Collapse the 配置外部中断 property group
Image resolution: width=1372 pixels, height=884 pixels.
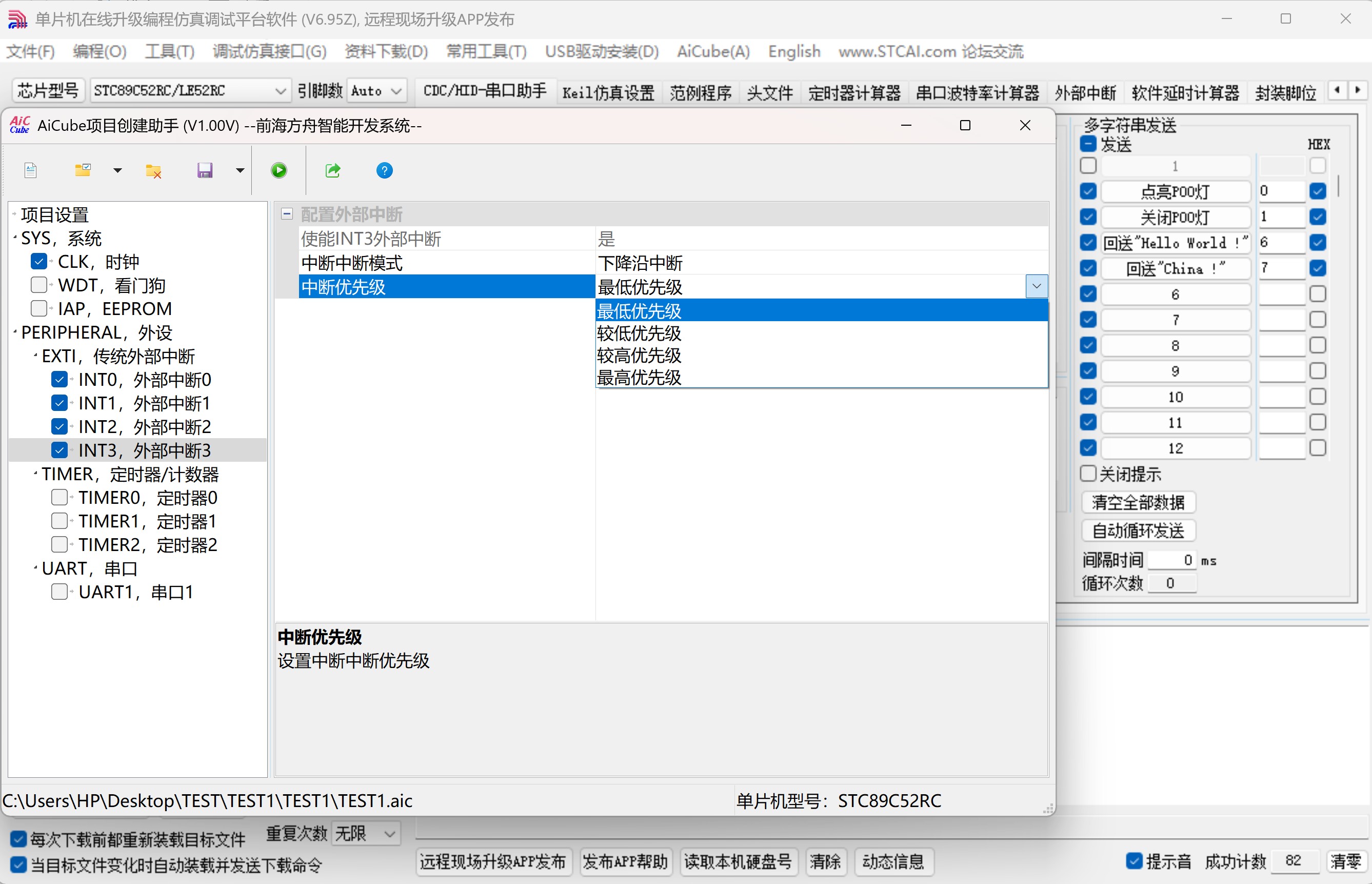coord(287,214)
